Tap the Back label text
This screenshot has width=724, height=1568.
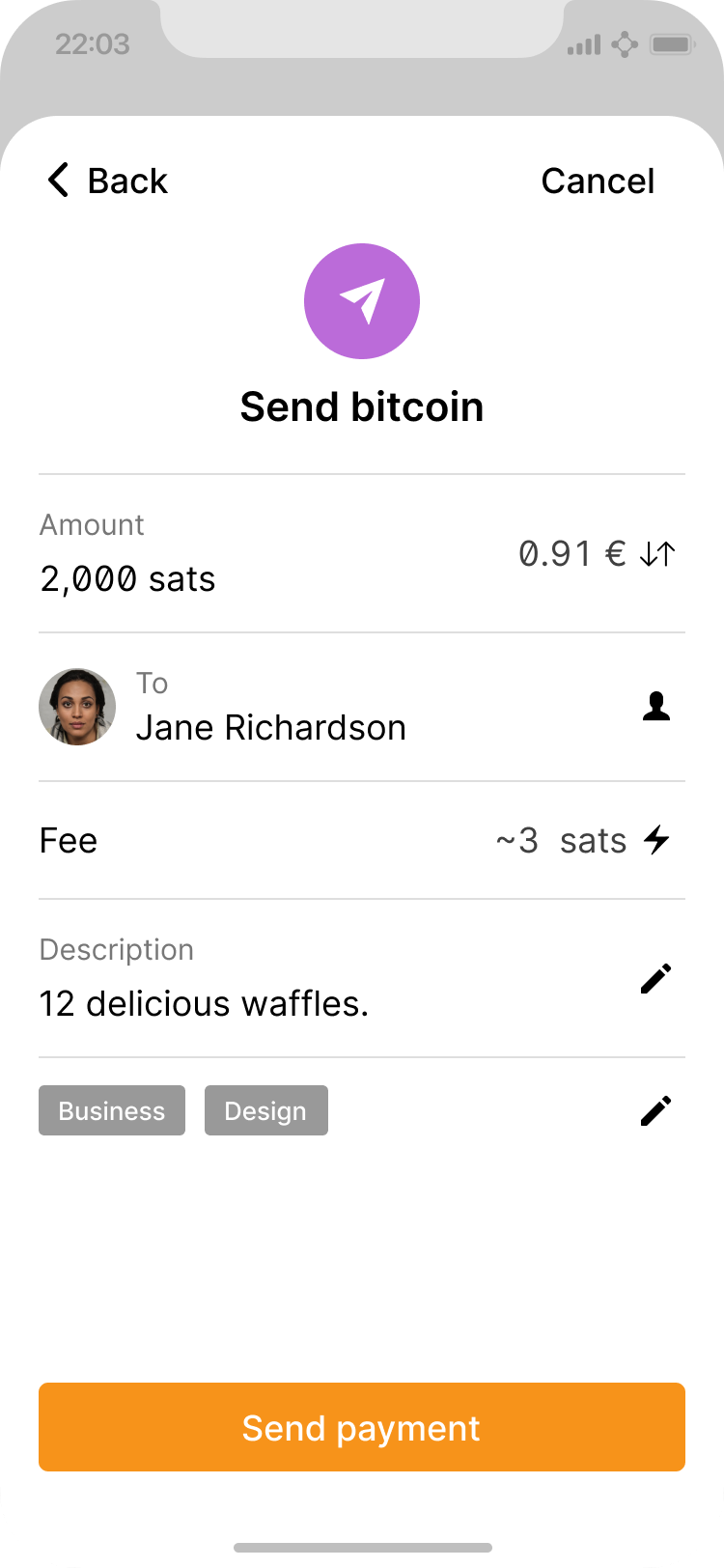pyautogui.click(x=127, y=181)
